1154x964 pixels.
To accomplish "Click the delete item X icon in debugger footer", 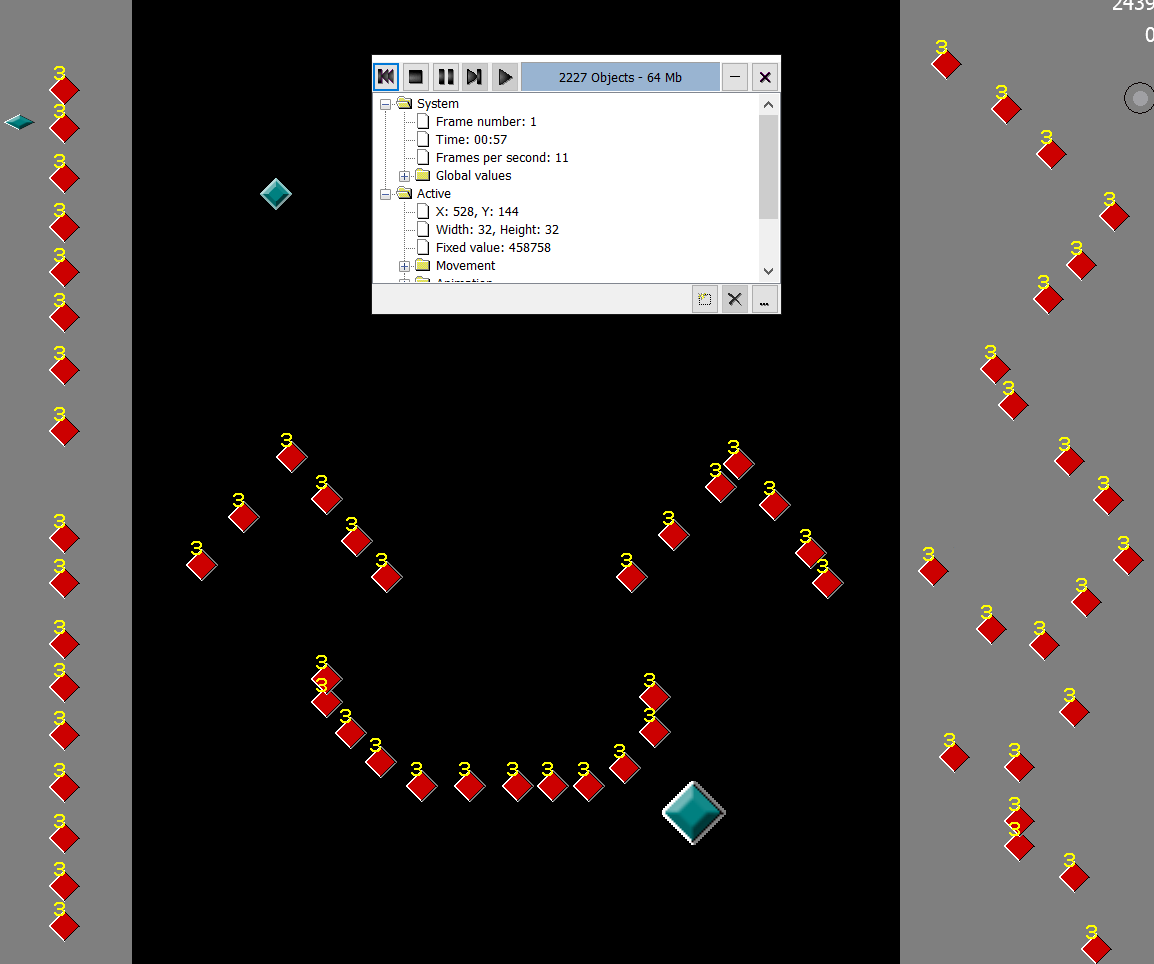I will 735,299.
